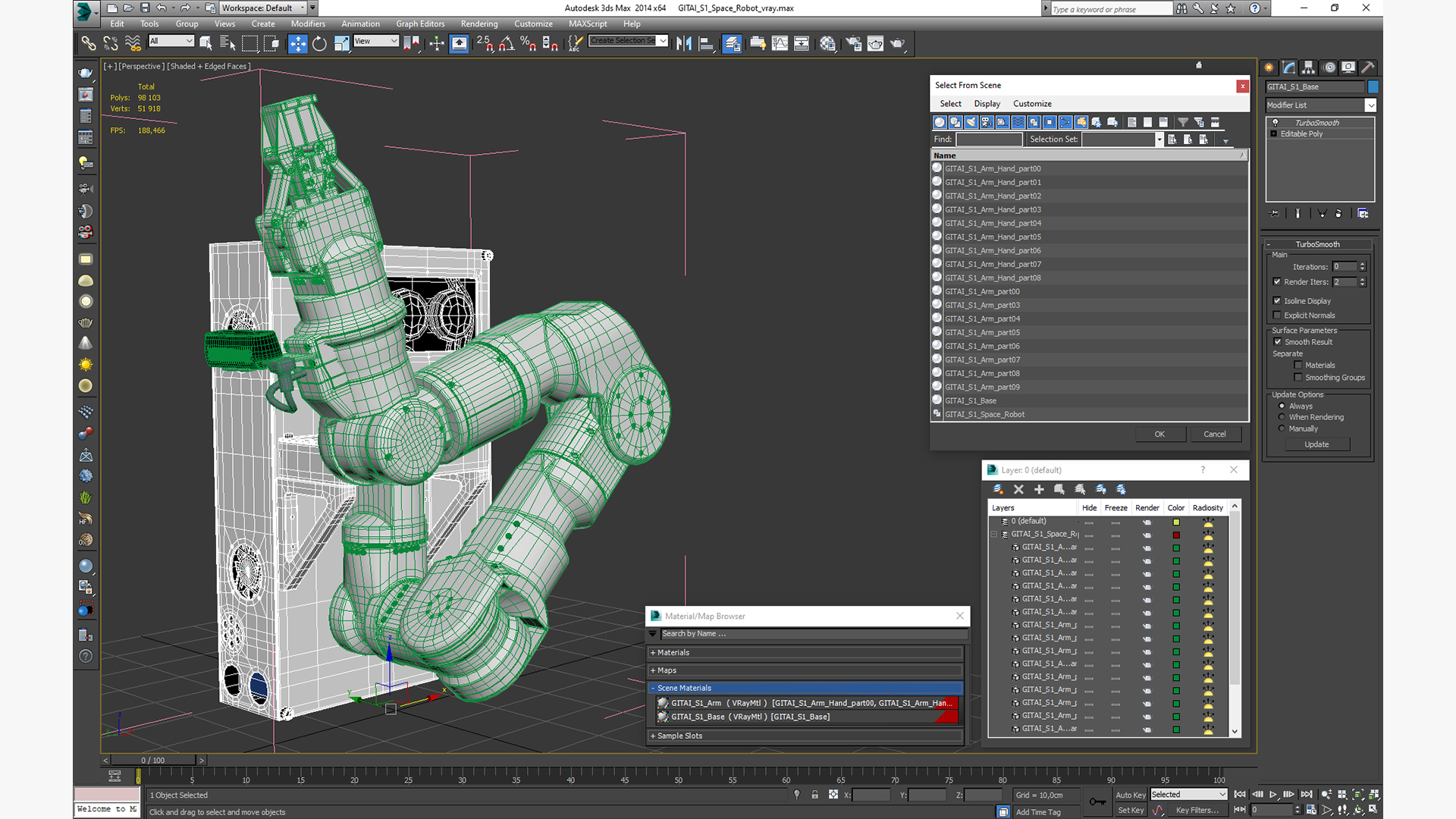Click the Select by Name toolbar icon

[x=227, y=43]
